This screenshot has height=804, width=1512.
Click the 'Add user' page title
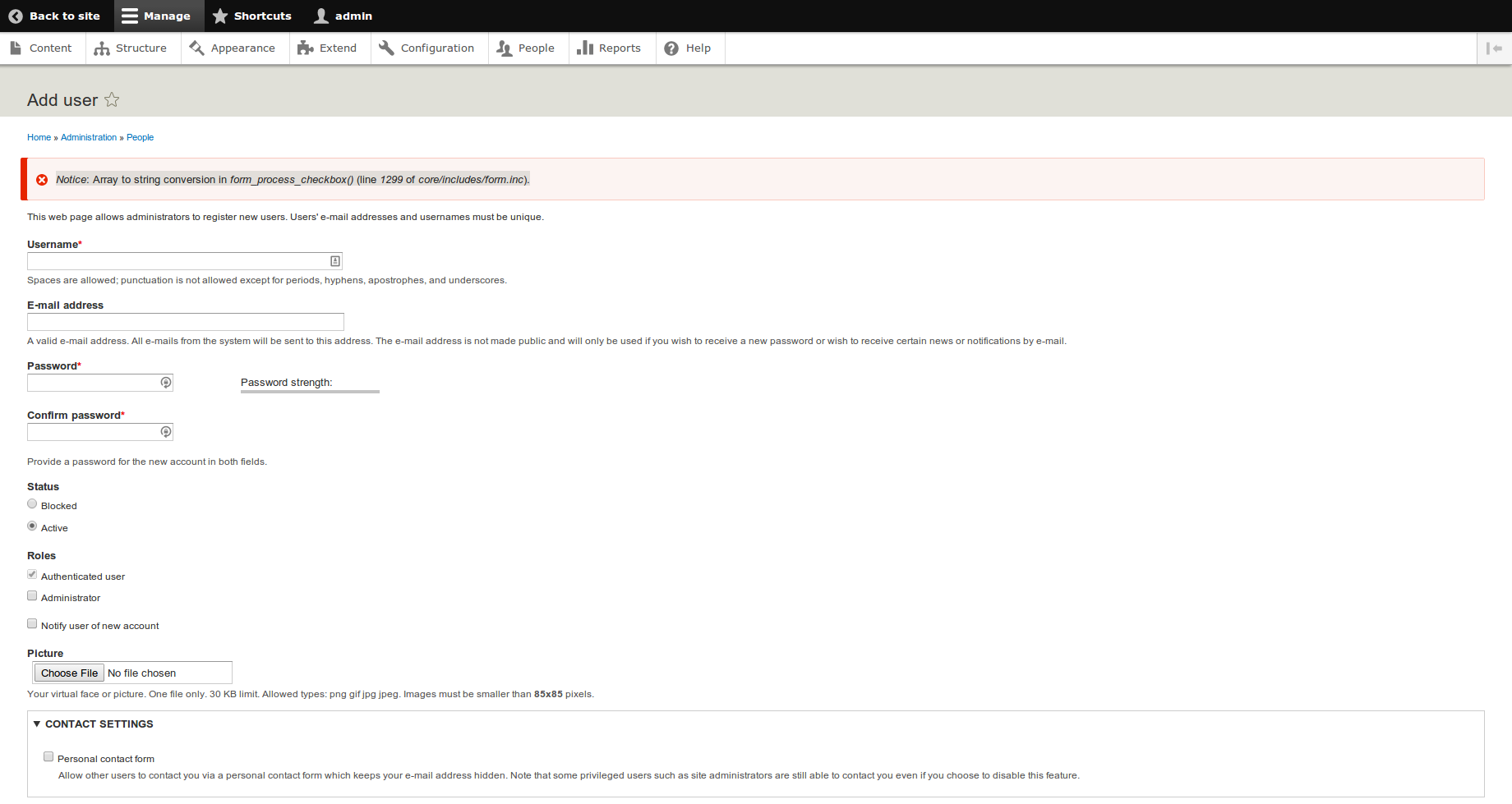pos(62,100)
